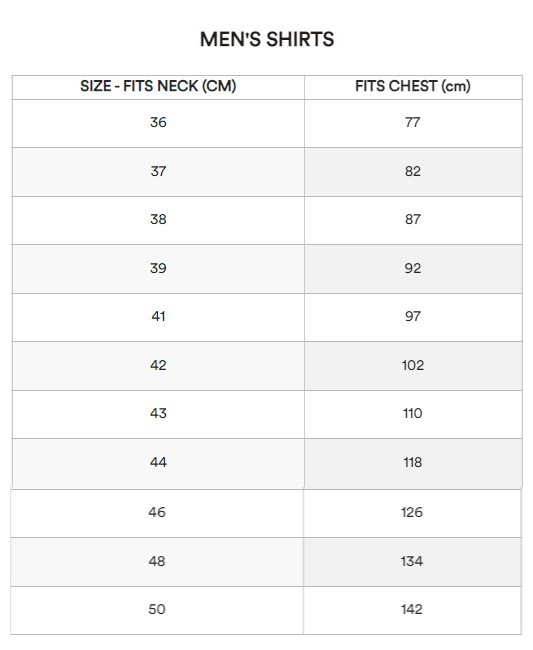
Task: Select neck size 48 cell
Action: click(x=157, y=562)
